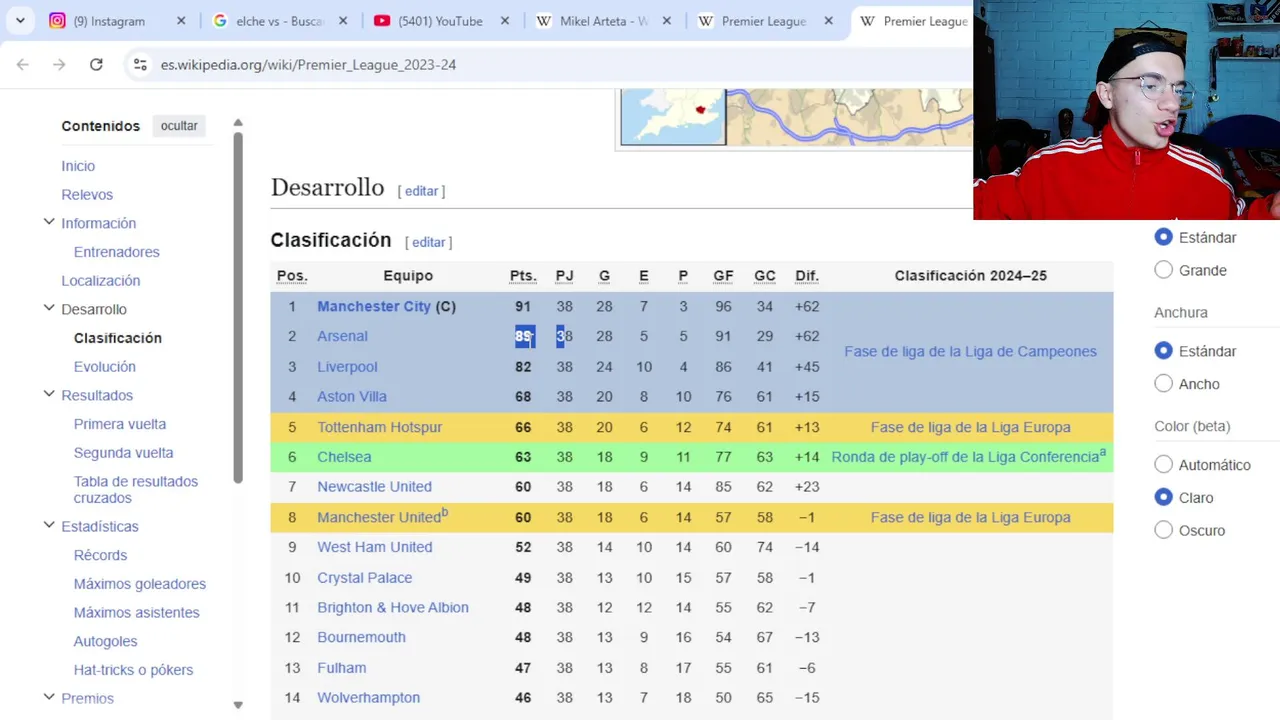
Task: Reload the current page
Action: [x=96, y=64]
